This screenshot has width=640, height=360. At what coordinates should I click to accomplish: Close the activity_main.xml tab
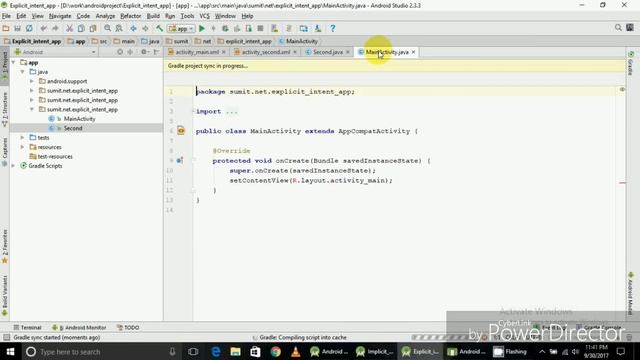224,52
